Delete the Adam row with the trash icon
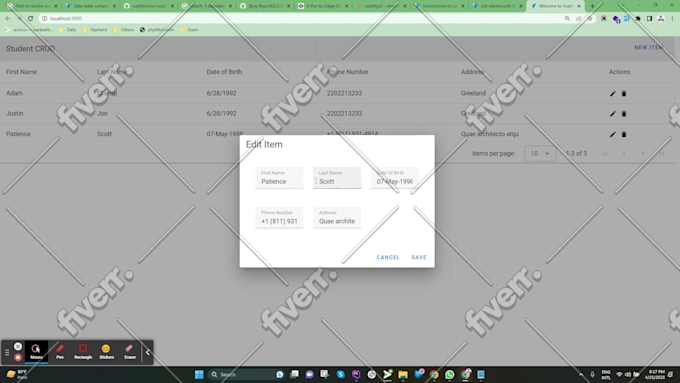This screenshot has width=680, height=383. [624, 93]
